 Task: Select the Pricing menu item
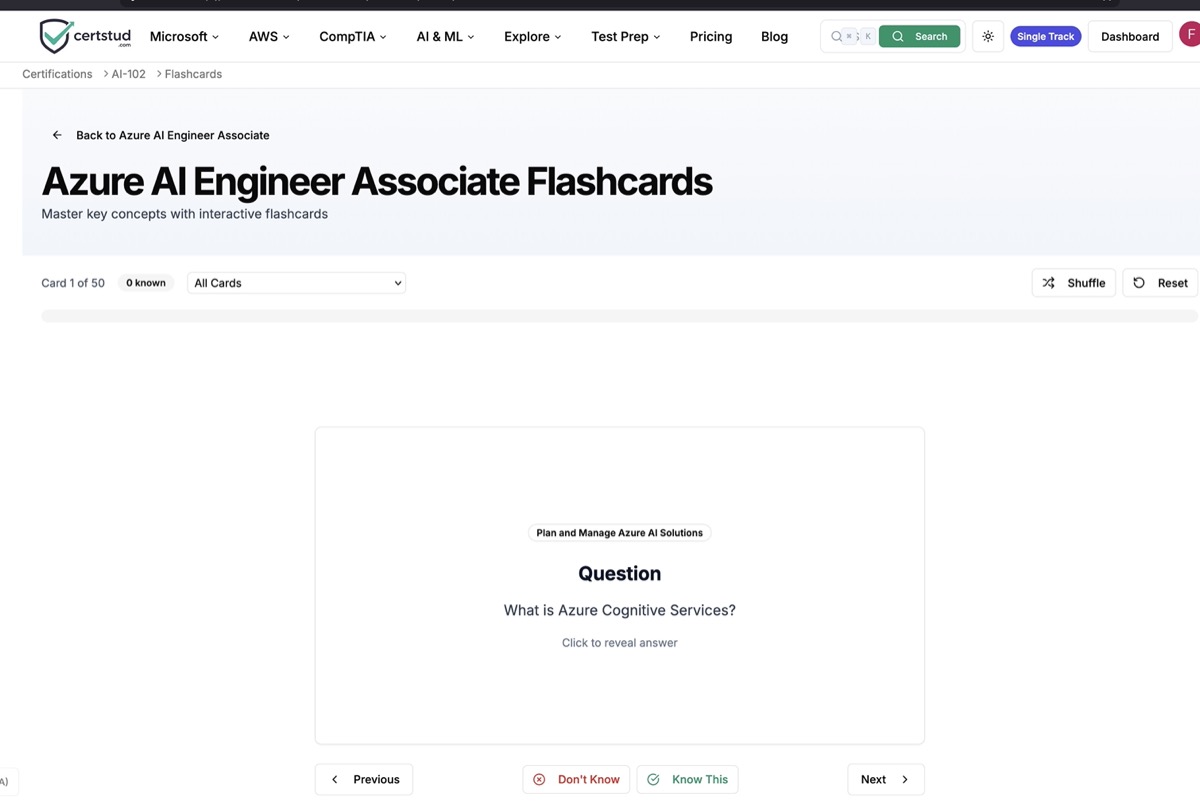pos(710,36)
